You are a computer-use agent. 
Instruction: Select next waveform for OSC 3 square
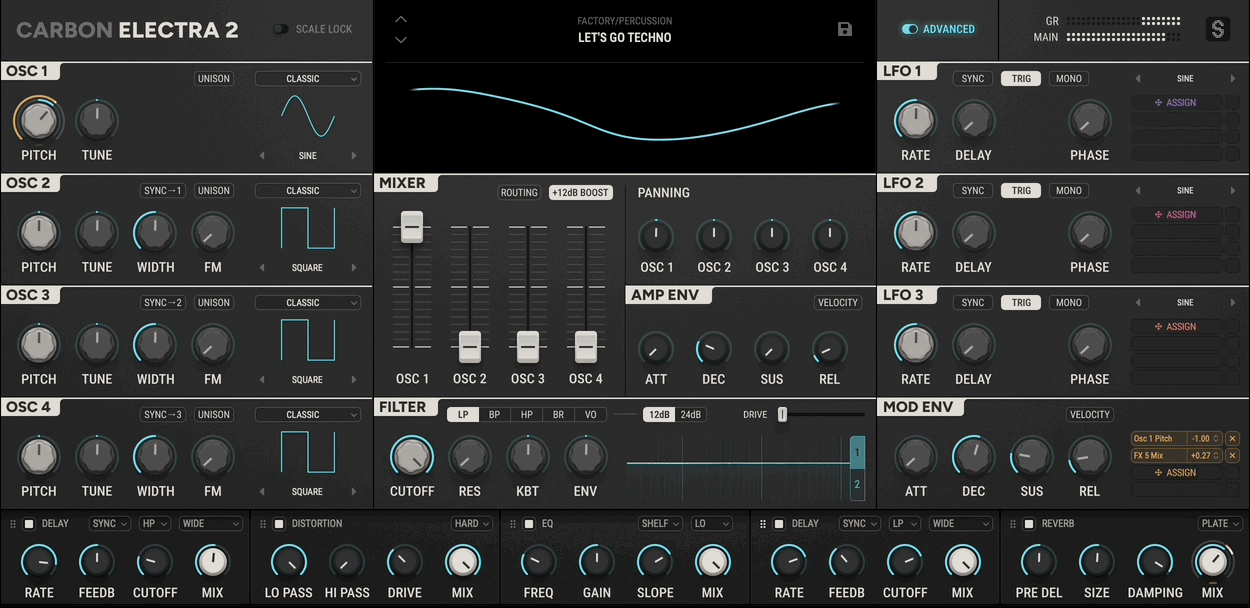click(x=353, y=380)
